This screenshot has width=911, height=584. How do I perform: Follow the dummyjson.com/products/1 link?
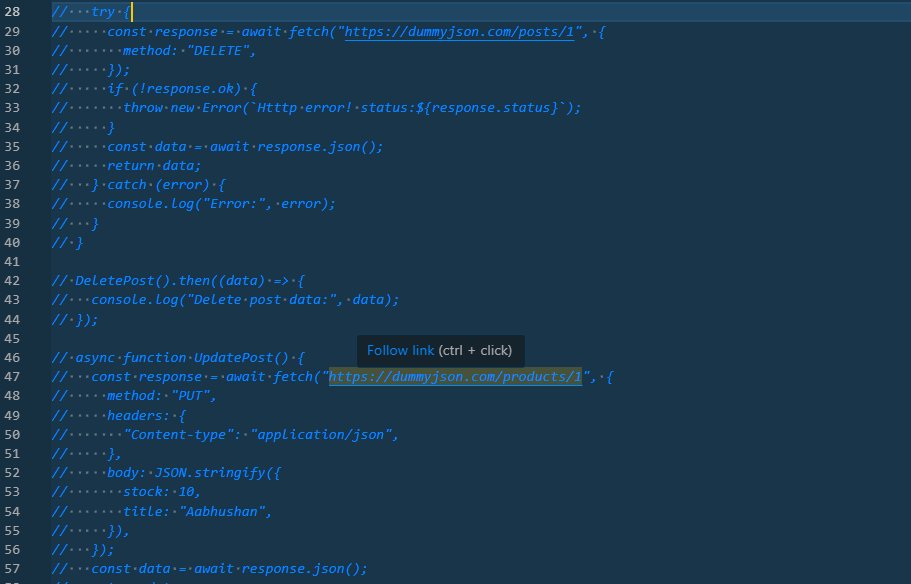[455, 377]
